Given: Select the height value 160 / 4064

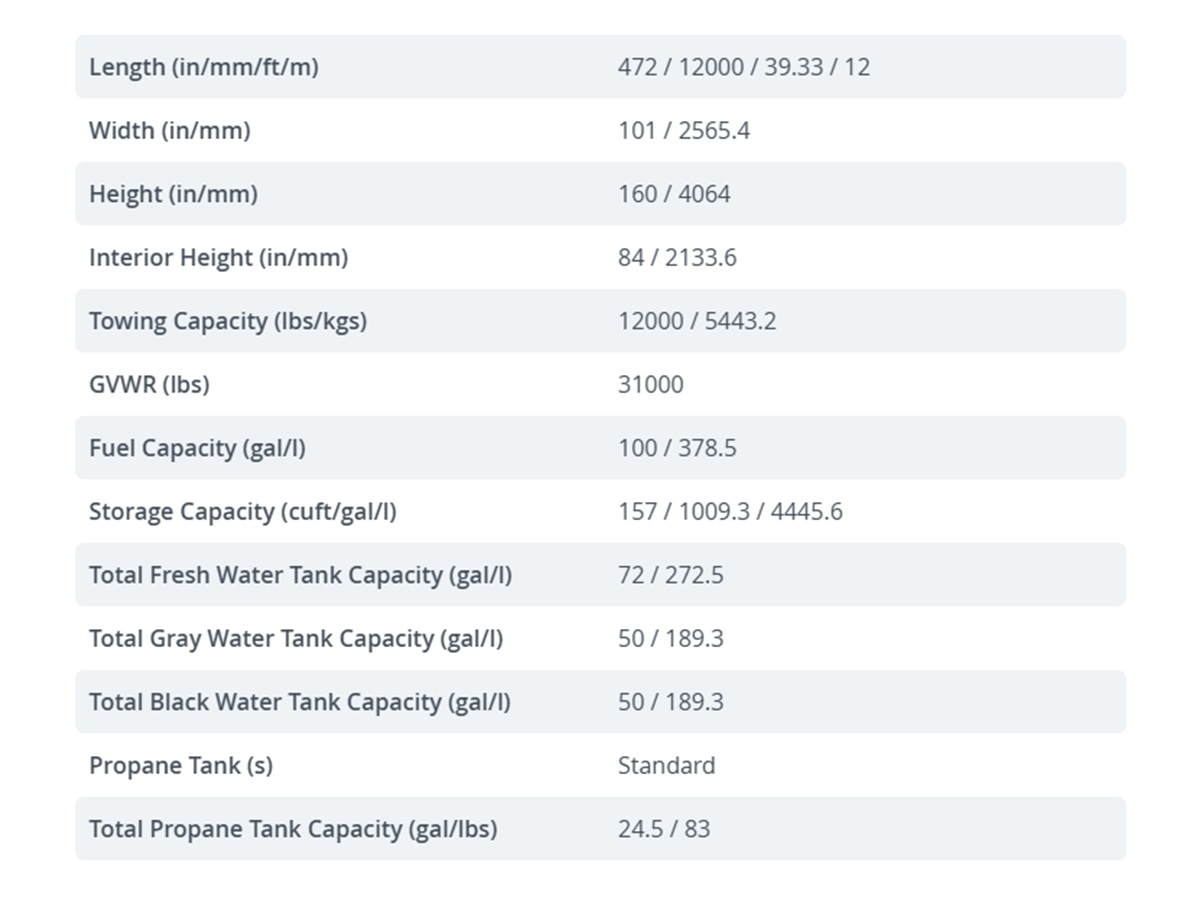Looking at the screenshot, I should pos(674,194).
